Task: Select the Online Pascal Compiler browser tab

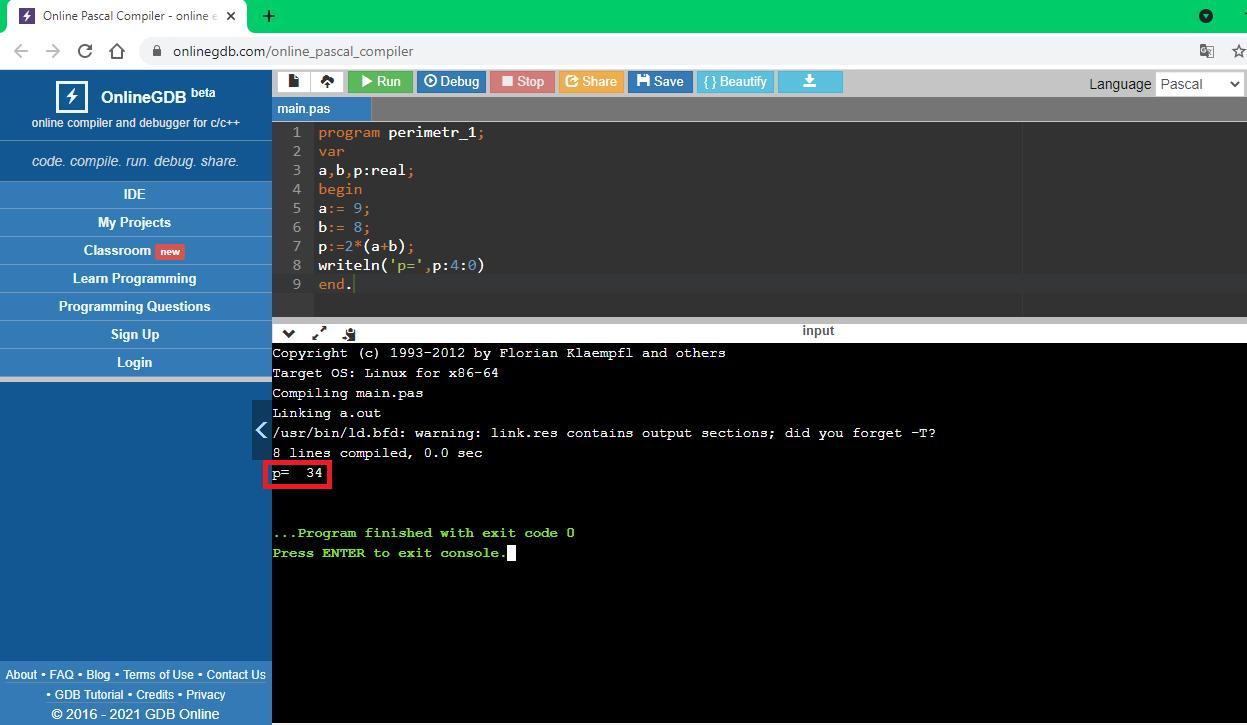Action: [x=127, y=16]
